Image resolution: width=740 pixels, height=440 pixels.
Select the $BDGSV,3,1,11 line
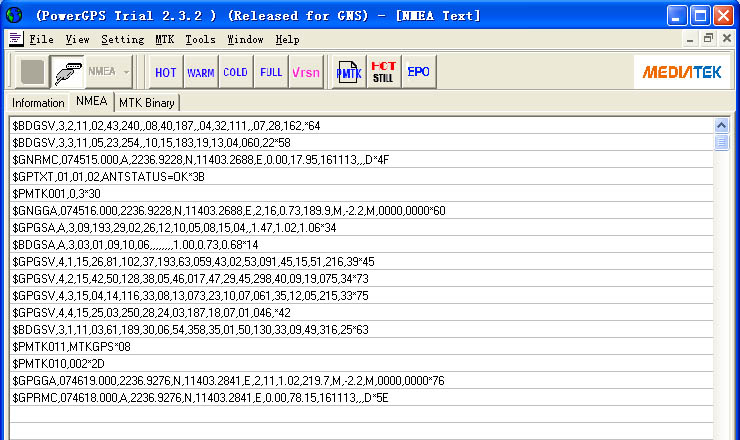coord(362,330)
